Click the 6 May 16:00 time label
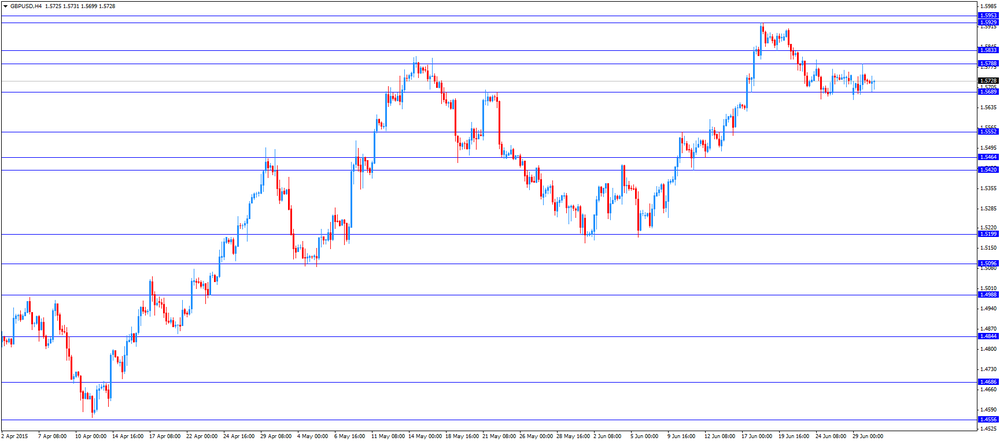The image size is (1000, 441). pos(348,436)
